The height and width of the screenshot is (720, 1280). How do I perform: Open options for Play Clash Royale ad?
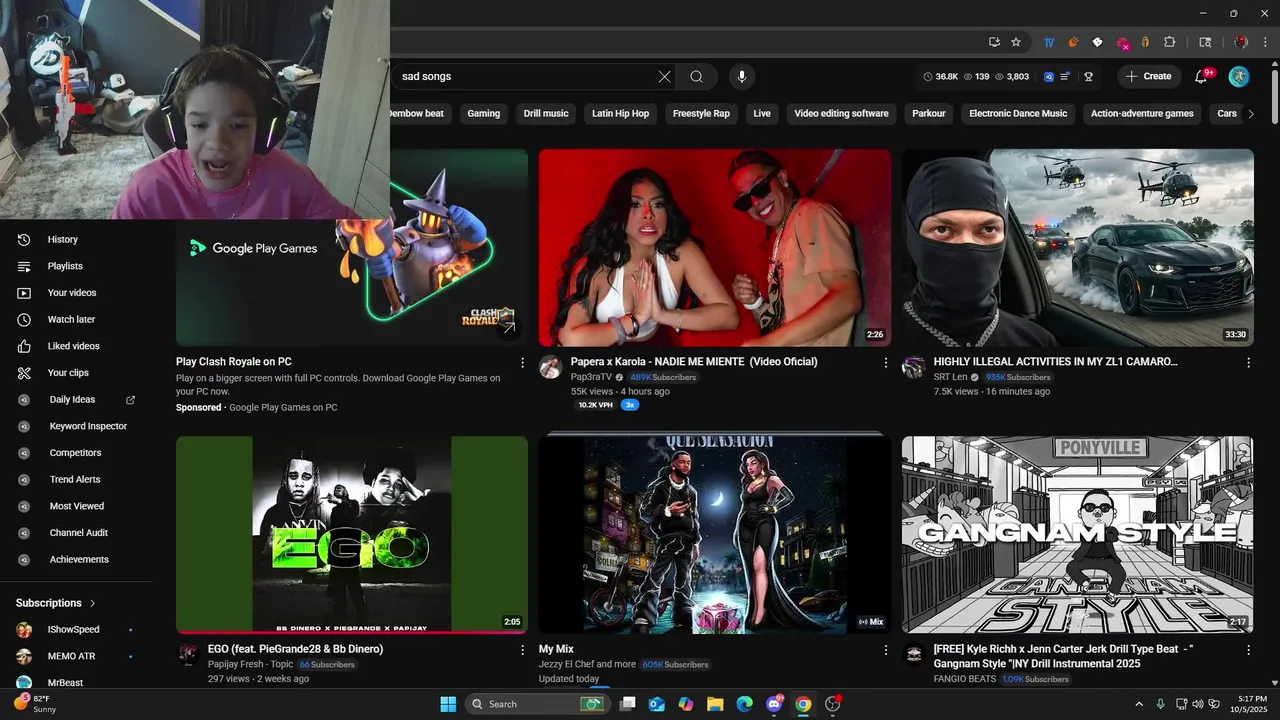522,363
